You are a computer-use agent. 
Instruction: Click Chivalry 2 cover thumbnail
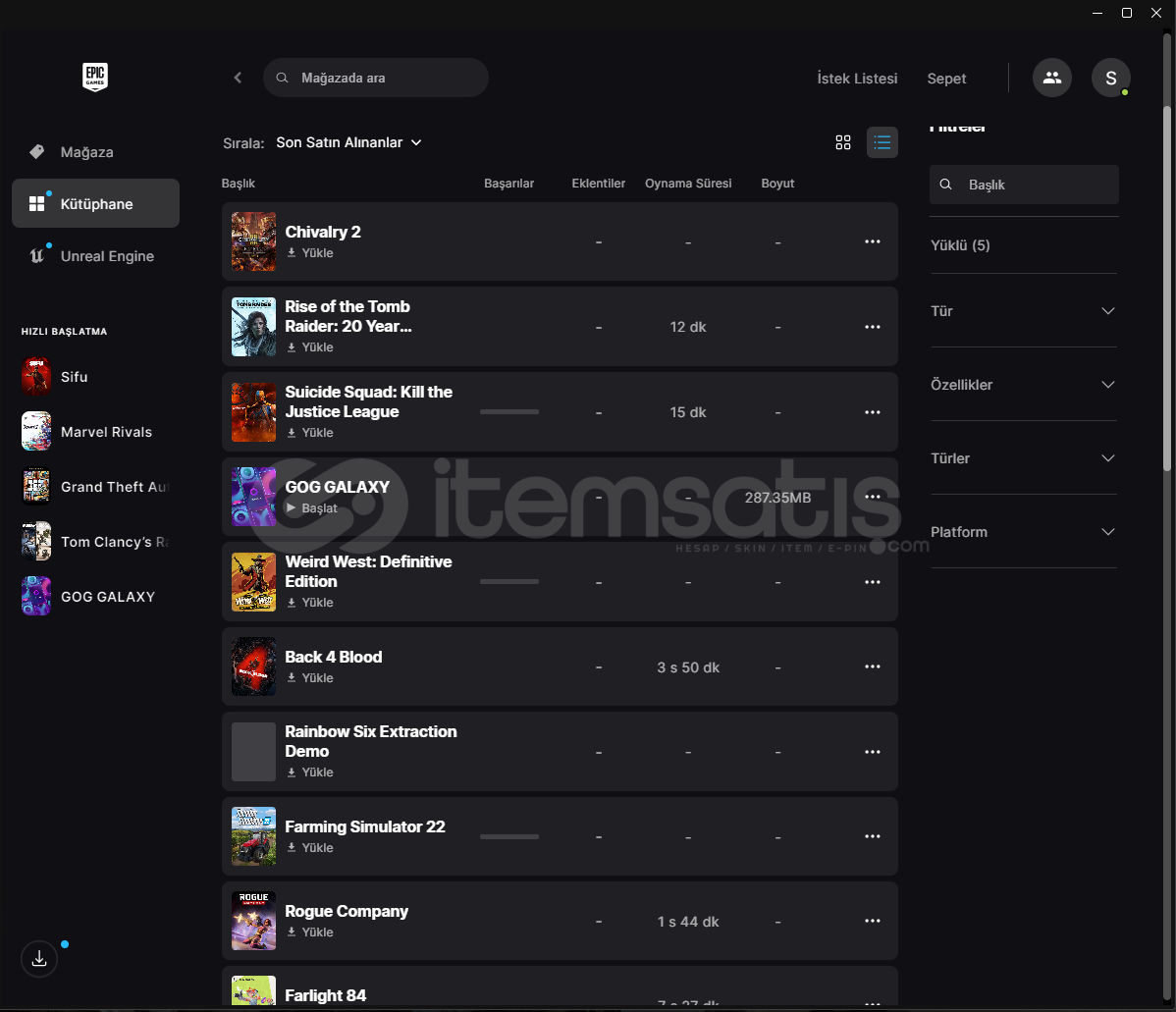pyautogui.click(x=253, y=241)
